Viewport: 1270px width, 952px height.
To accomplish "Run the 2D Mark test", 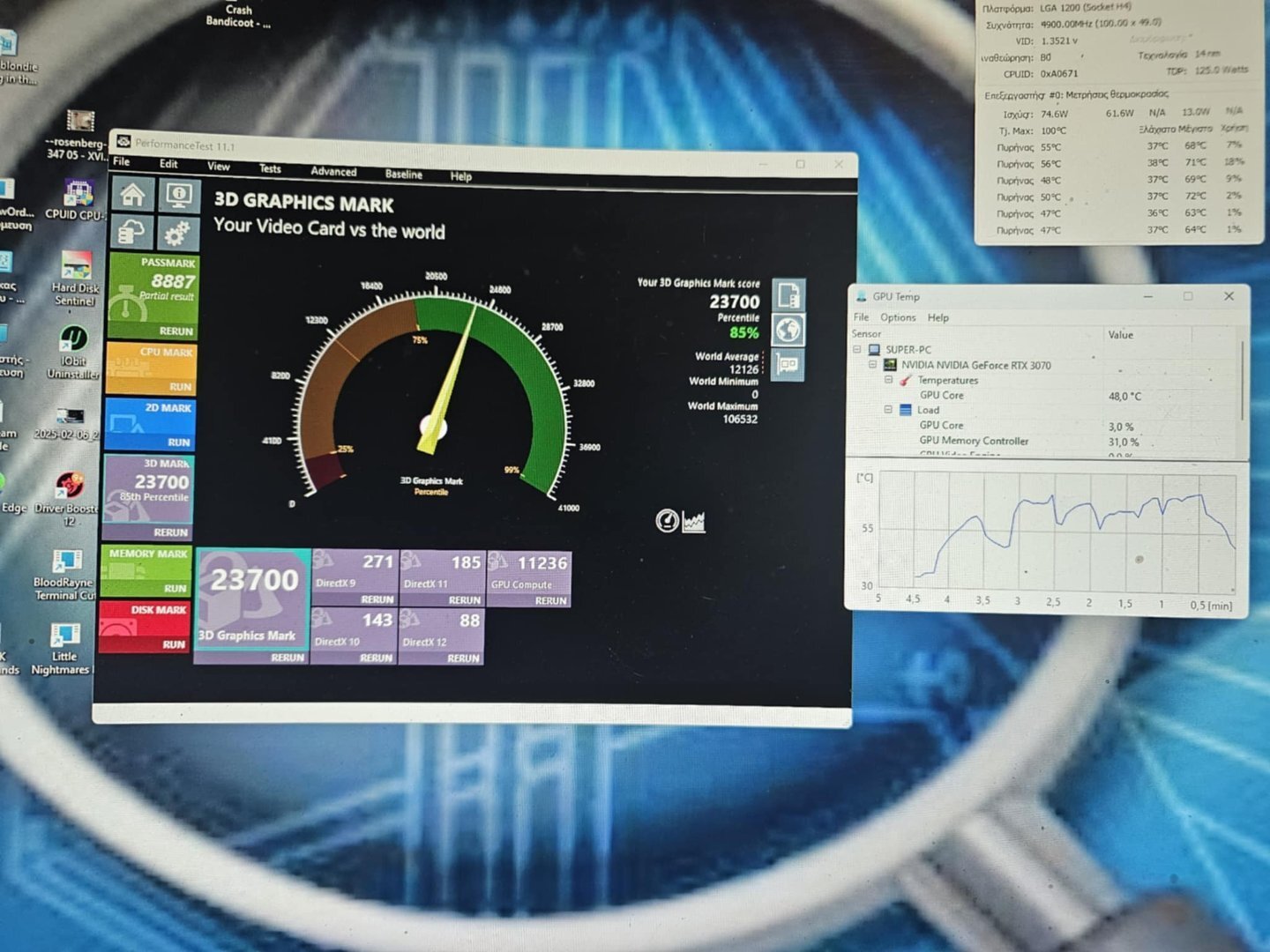I will point(179,442).
